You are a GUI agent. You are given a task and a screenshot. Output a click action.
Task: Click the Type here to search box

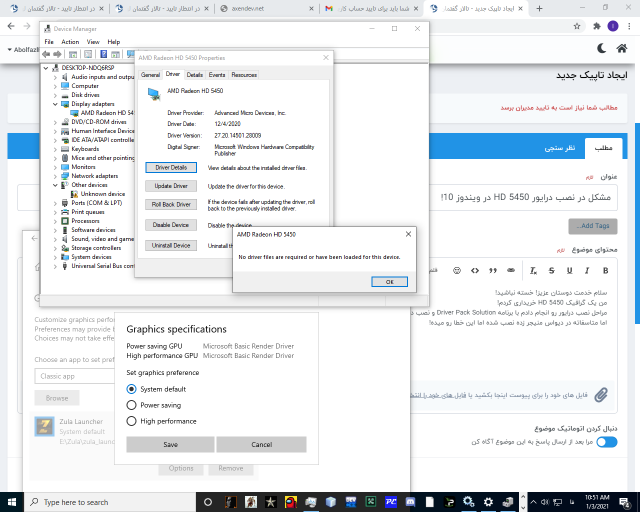110,502
